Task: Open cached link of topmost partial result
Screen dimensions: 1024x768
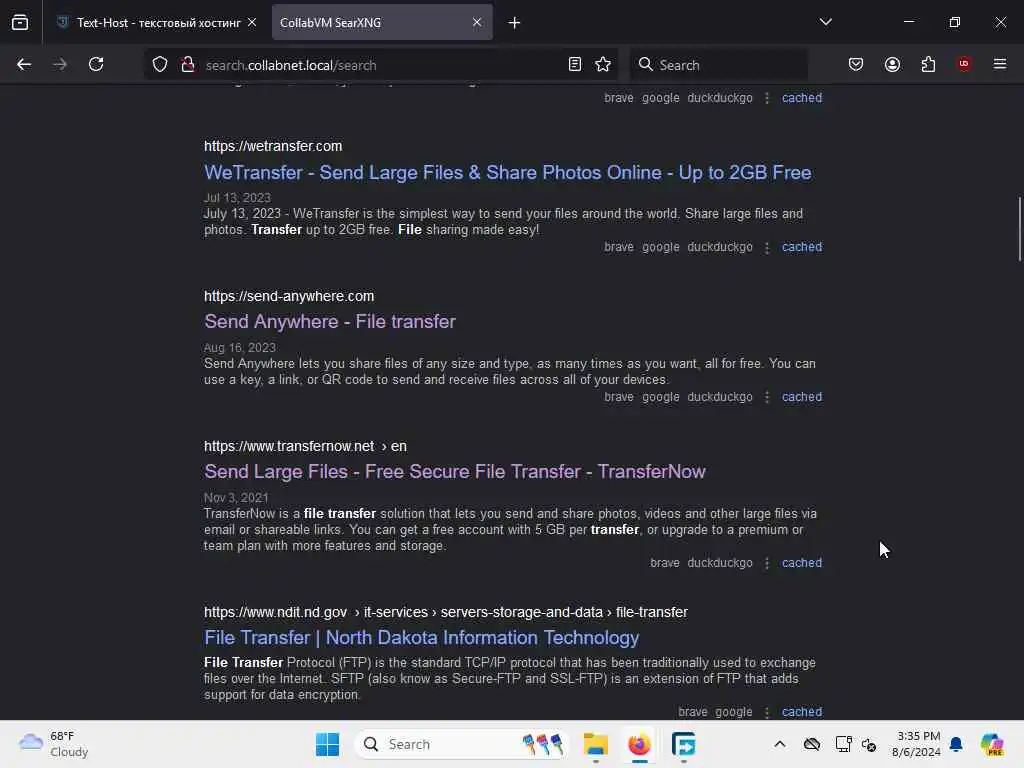Action: (x=802, y=97)
